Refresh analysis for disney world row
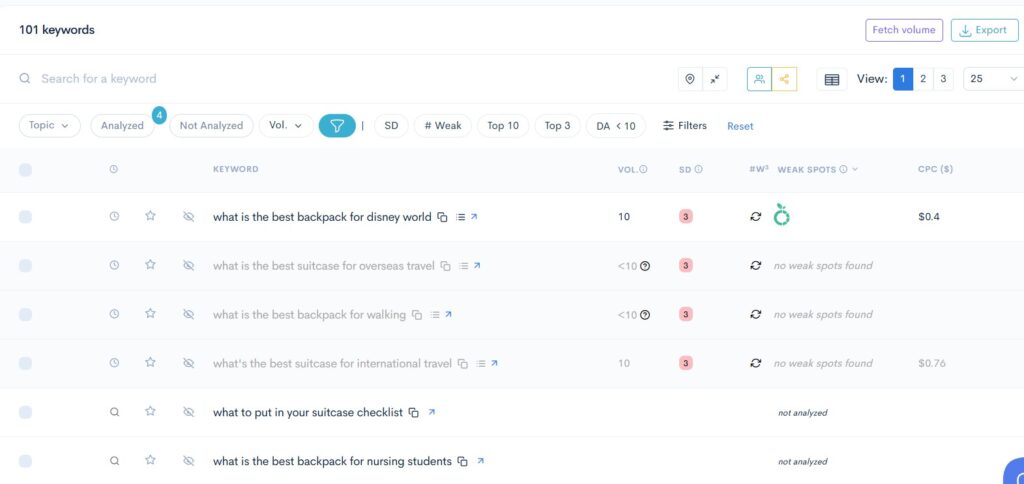This screenshot has height=484, width=1024. [756, 217]
